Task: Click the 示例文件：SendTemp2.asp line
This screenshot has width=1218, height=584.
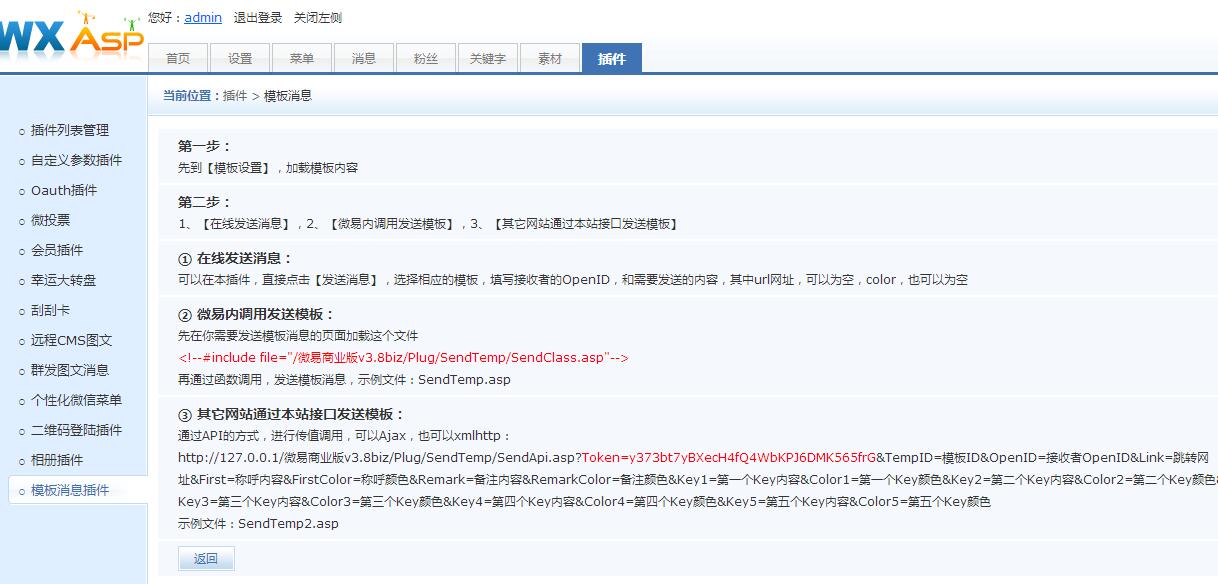Action: [x=258, y=524]
